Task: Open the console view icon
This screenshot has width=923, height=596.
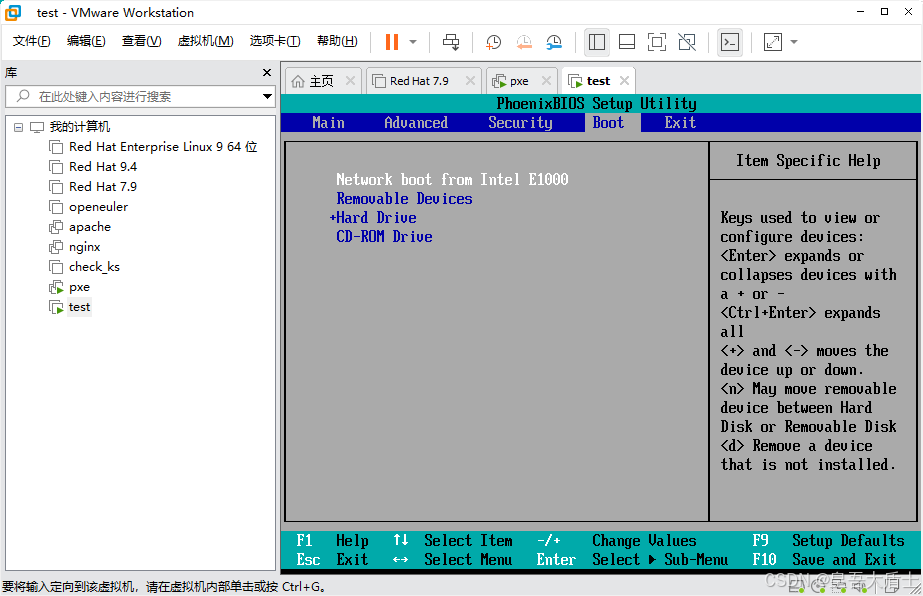Action: (x=730, y=42)
